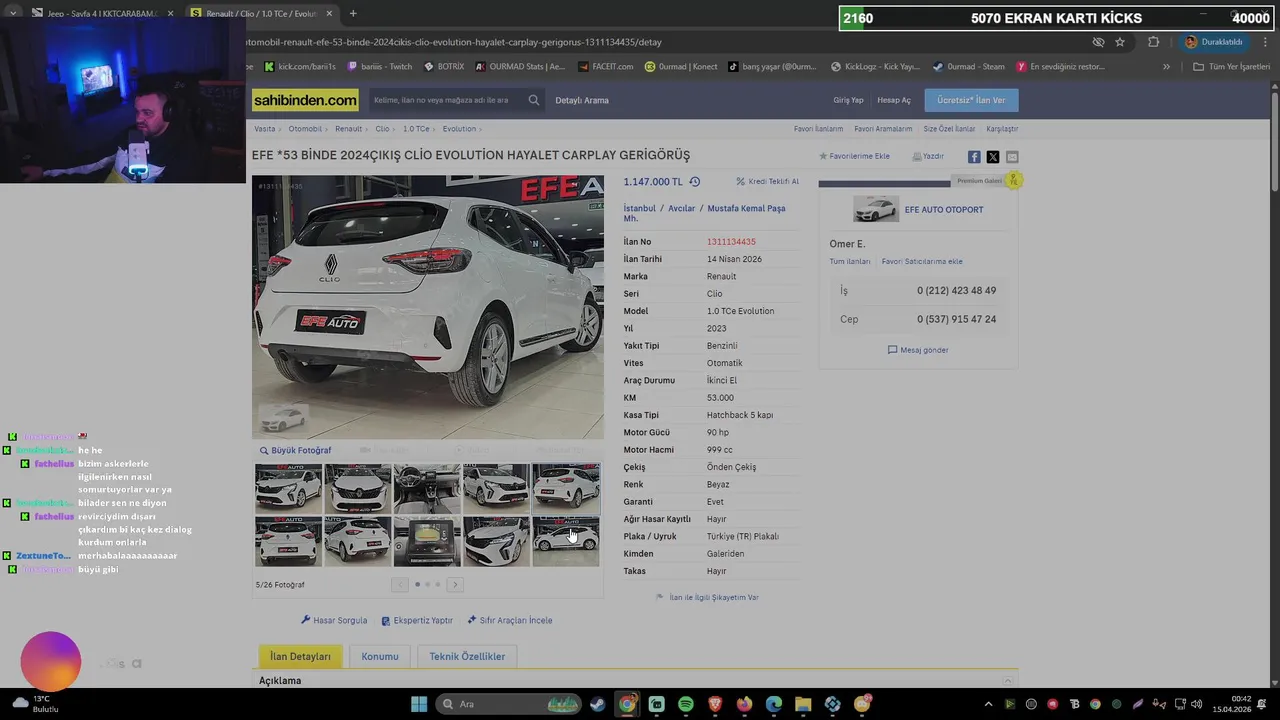Click the Windows taskbar search box
1280x720 pixels.
[x=510, y=704]
